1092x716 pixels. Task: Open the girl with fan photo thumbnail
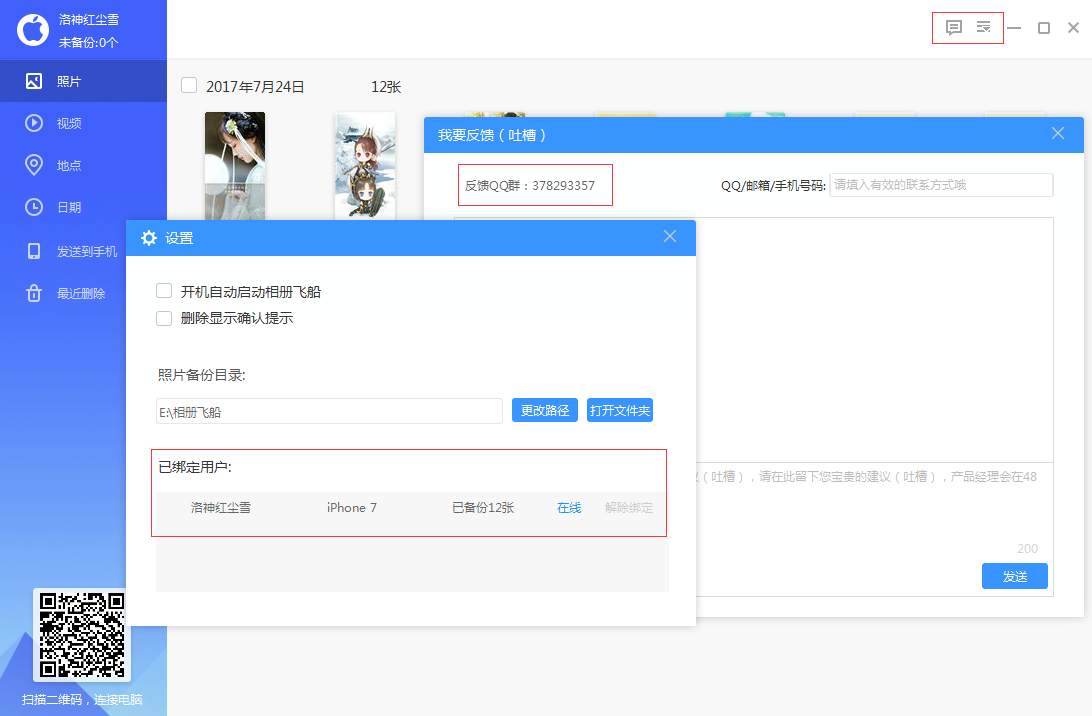click(235, 166)
